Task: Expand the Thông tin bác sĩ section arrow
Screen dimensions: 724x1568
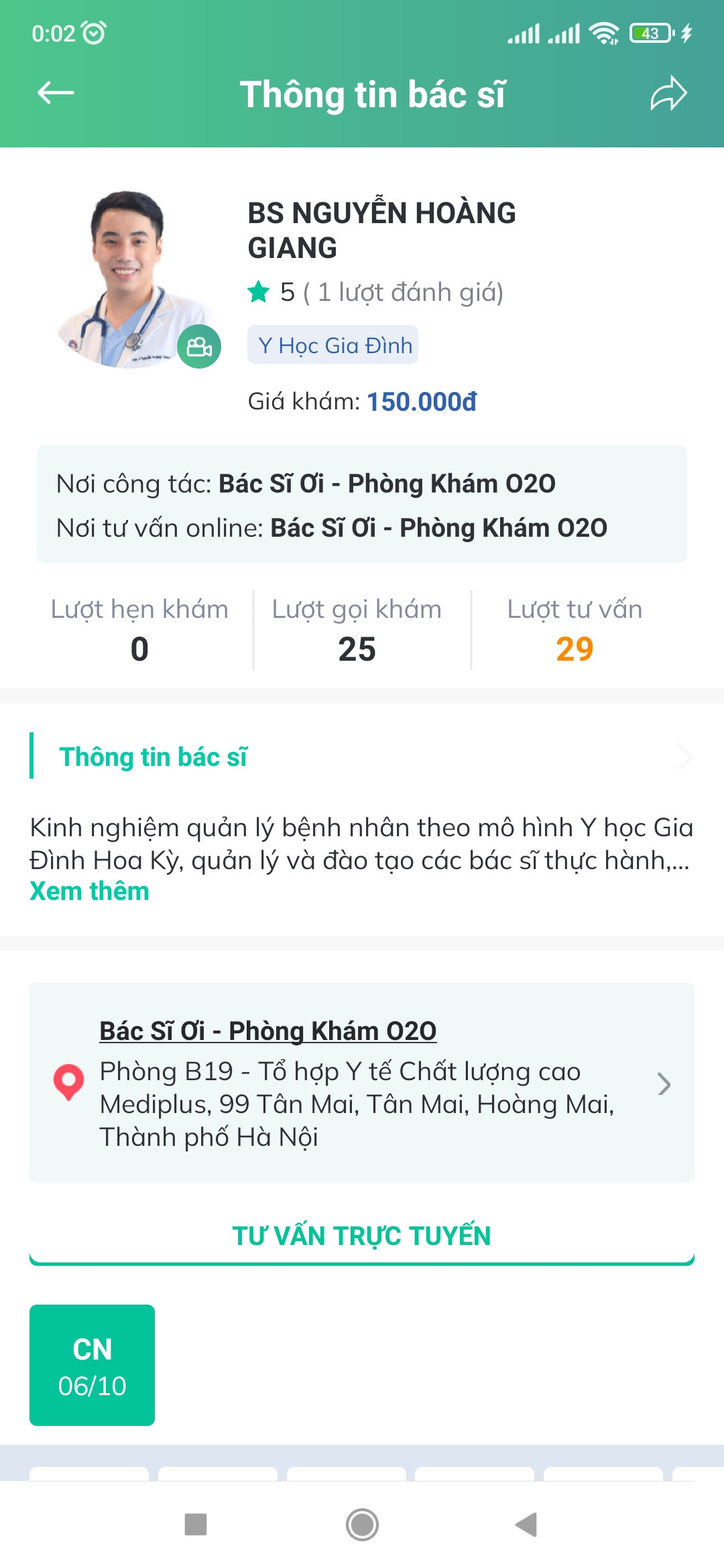Action: (683, 757)
